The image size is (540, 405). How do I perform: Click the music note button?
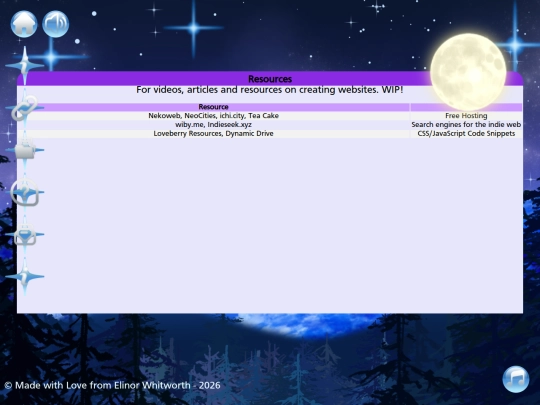pyautogui.click(x=516, y=379)
